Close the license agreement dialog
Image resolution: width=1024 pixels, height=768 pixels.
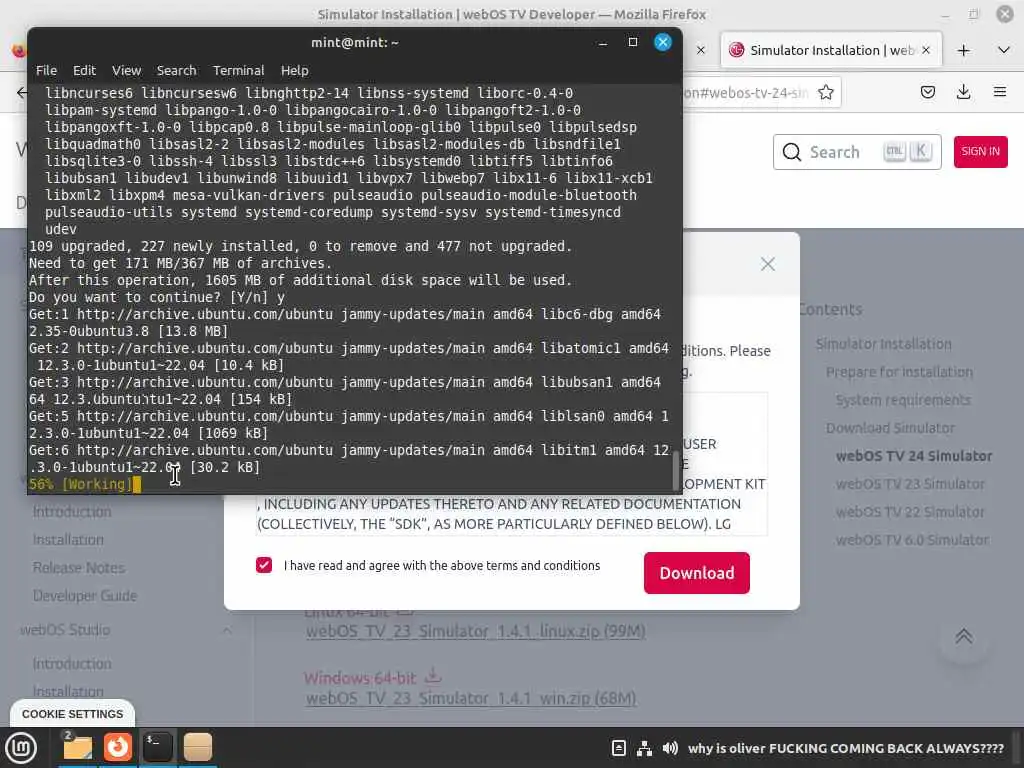(x=768, y=264)
